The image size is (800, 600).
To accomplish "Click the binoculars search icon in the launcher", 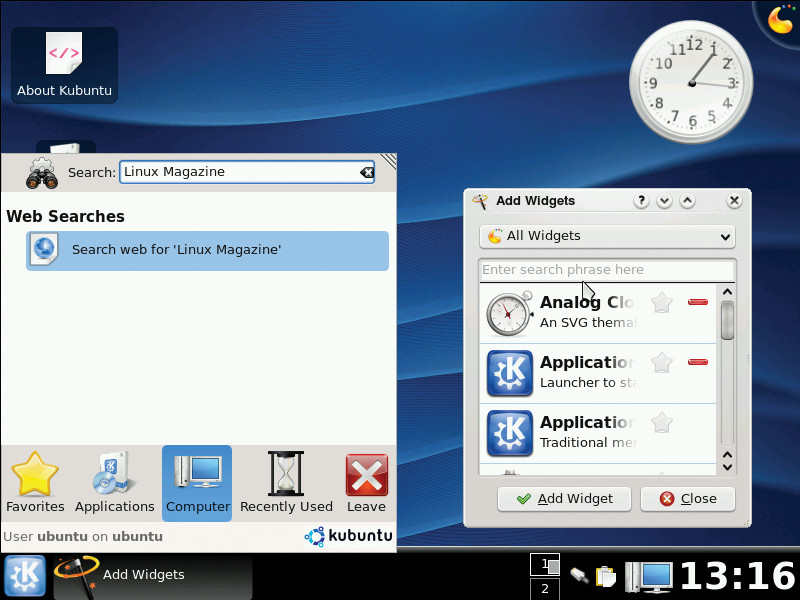I will (x=42, y=173).
